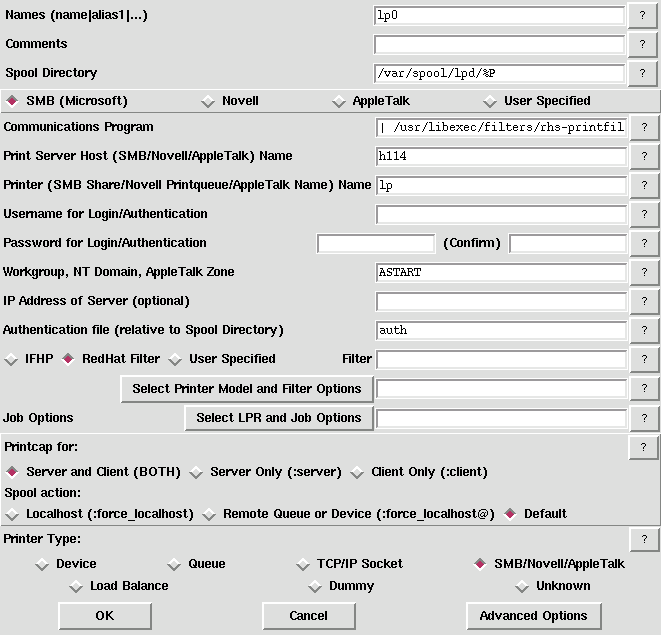Choose Server Only (:server) printcap option

point(197,472)
